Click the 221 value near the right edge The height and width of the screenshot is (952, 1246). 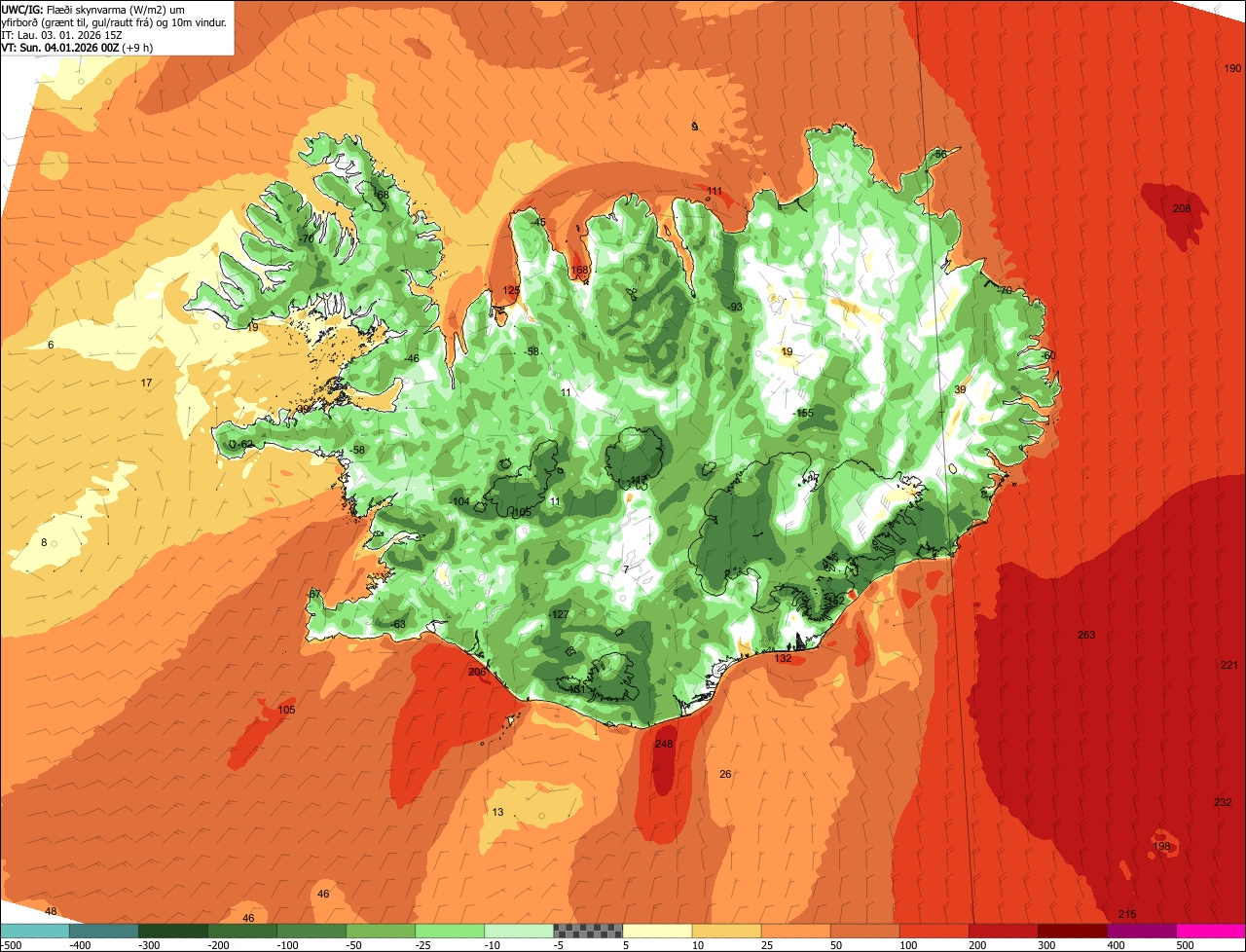click(x=1229, y=665)
